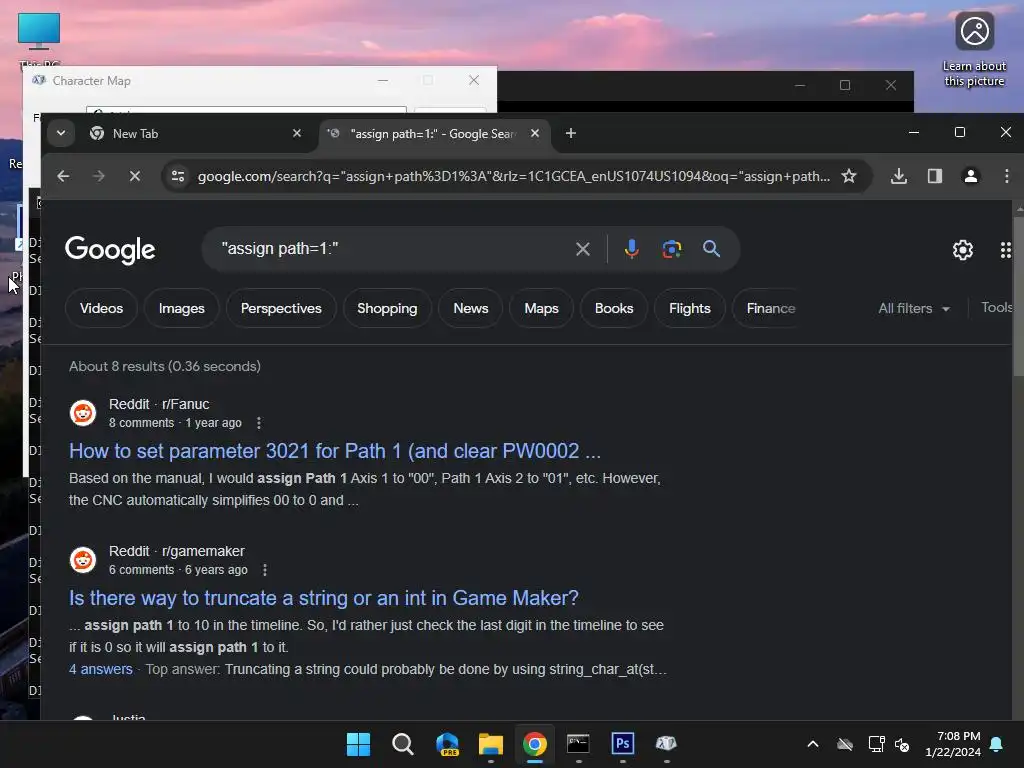The image size is (1024, 768).
Task: Click the Chrome forward arrow
Action: tap(99, 176)
